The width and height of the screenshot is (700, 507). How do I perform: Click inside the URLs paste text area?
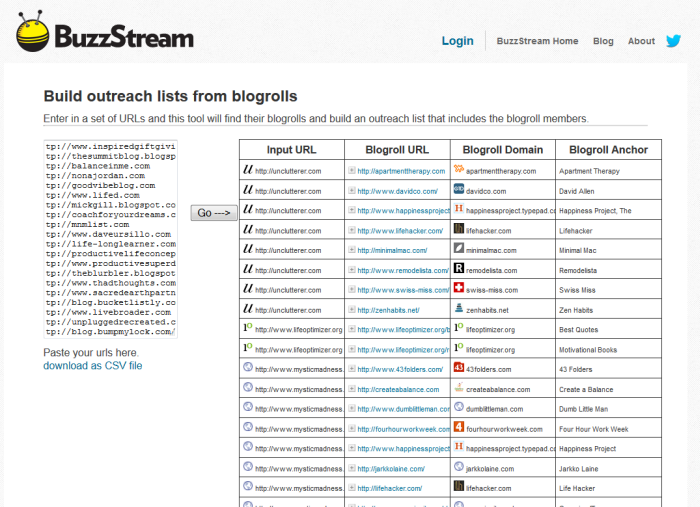111,239
